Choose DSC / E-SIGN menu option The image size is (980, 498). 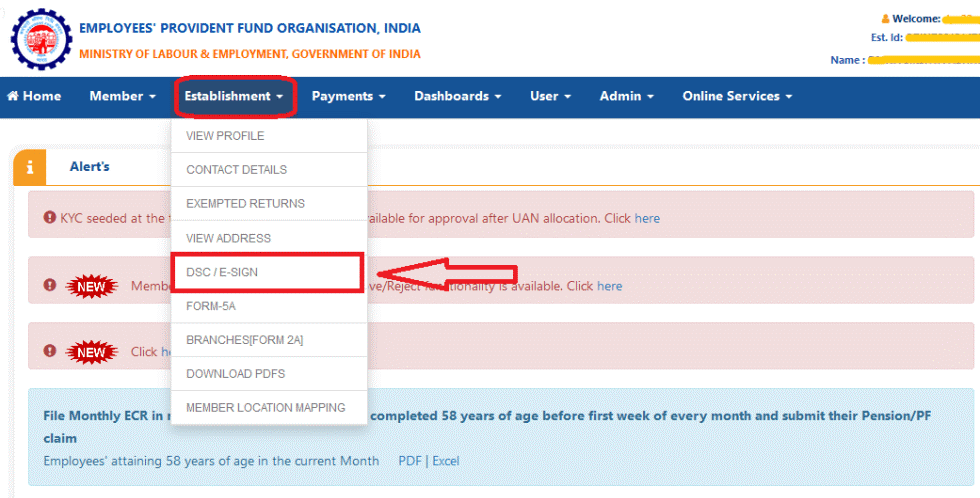[x=268, y=272]
